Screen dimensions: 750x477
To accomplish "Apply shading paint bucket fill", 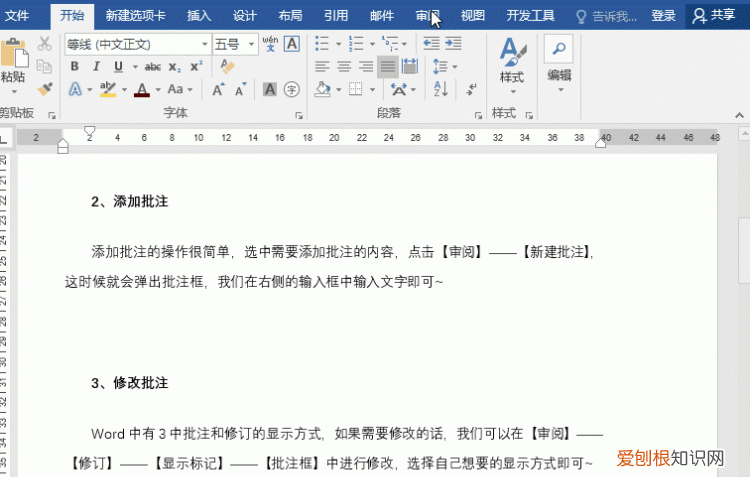I will (323, 89).
